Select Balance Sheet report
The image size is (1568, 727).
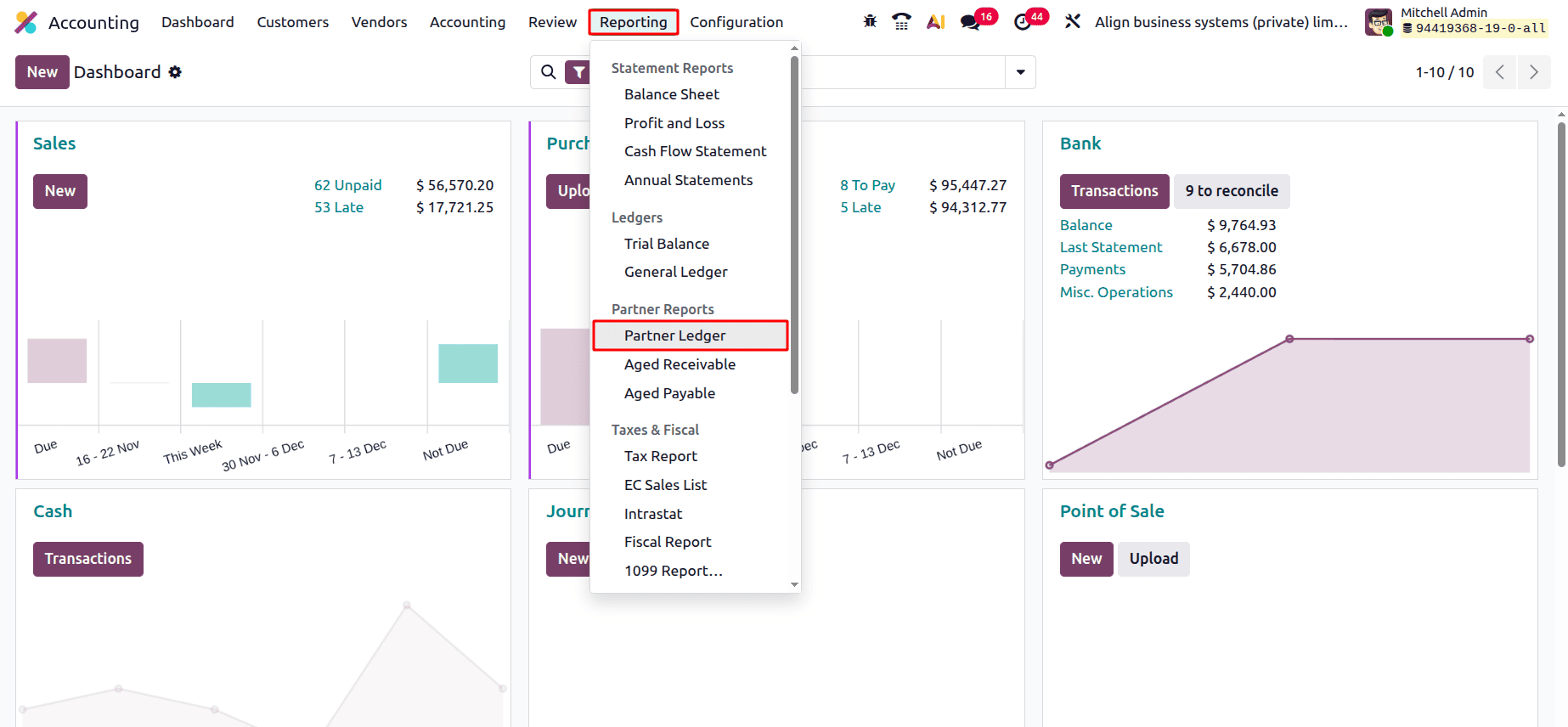click(x=672, y=94)
